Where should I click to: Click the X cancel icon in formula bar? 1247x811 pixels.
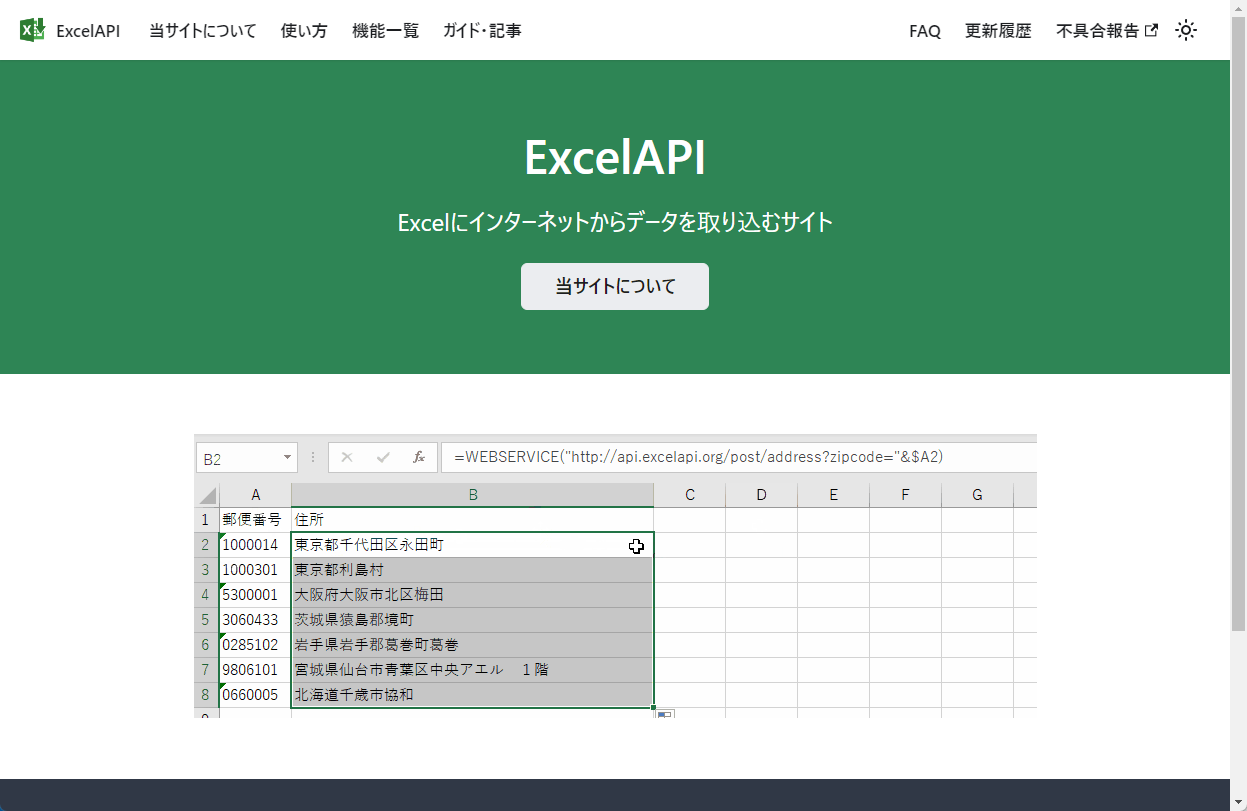pyautogui.click(x=347, y=457)
